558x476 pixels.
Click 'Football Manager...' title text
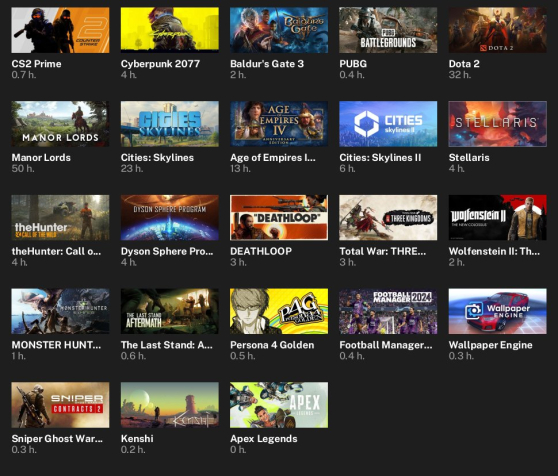[386, 345]
